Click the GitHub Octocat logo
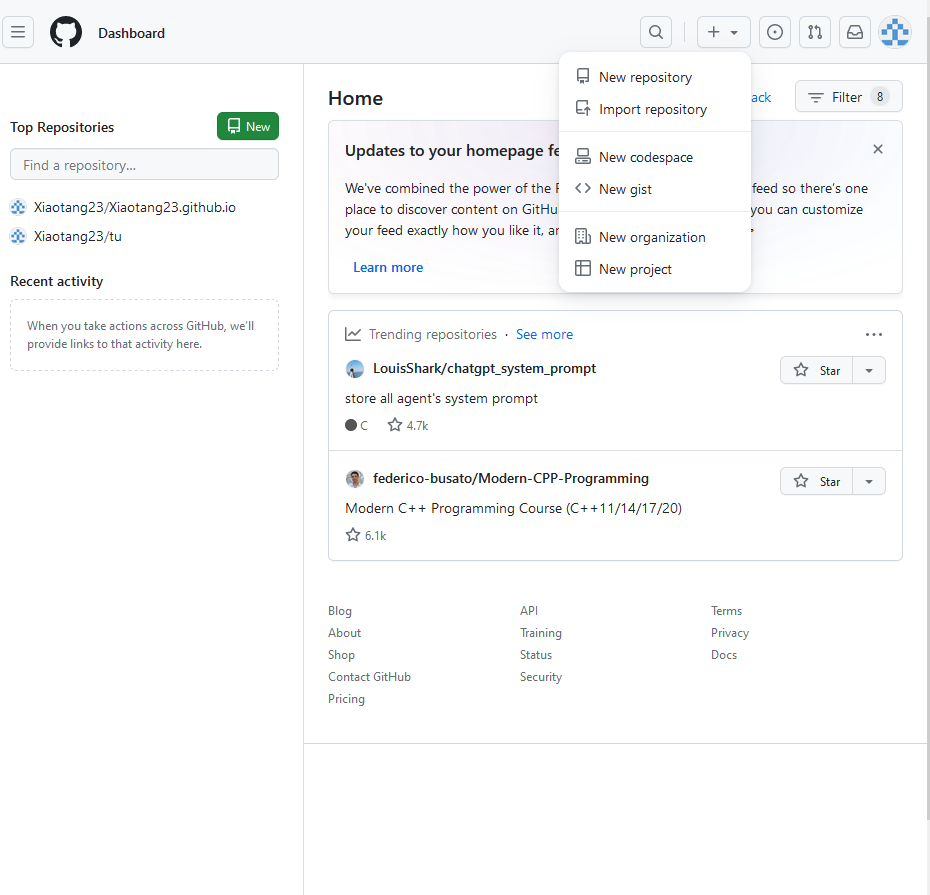 pyautogui.click(x=66, y=32)
